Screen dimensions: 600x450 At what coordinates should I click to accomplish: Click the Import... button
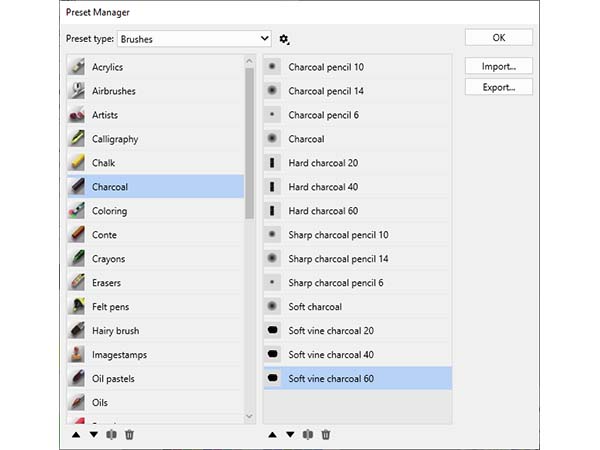(x=499, y=66)
